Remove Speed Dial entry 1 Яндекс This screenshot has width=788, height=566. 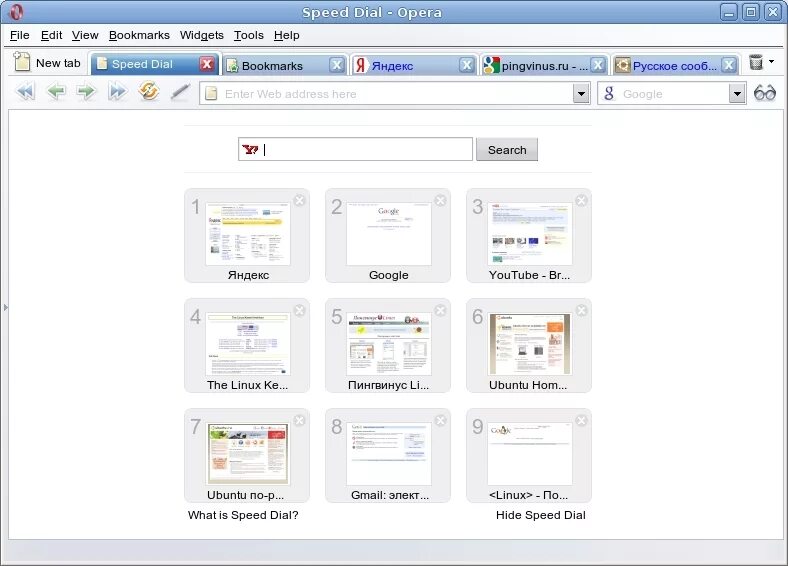point(300,201)
